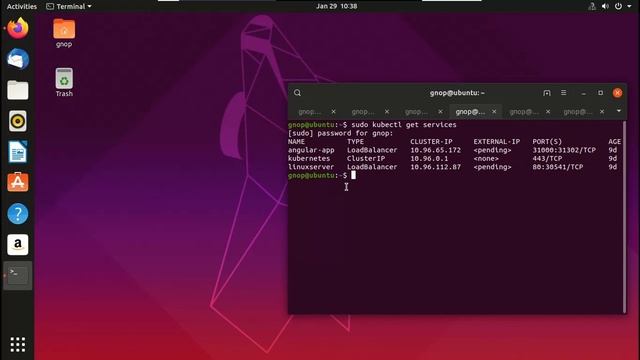Open the Trash desktop icon
The height and width of the screenshot is (360, 640).
pyautogui.click(x=64, y=82)
